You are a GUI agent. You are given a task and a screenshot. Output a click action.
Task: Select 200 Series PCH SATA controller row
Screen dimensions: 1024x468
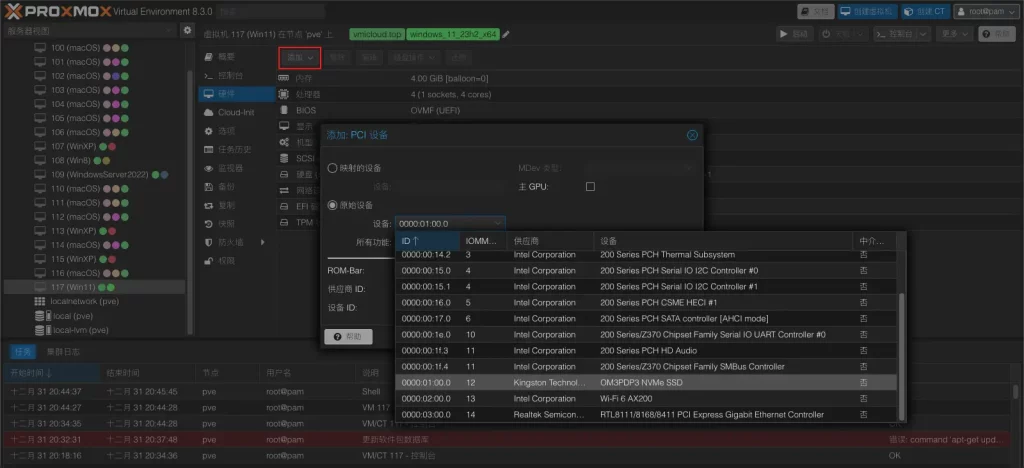pos(647,319)
